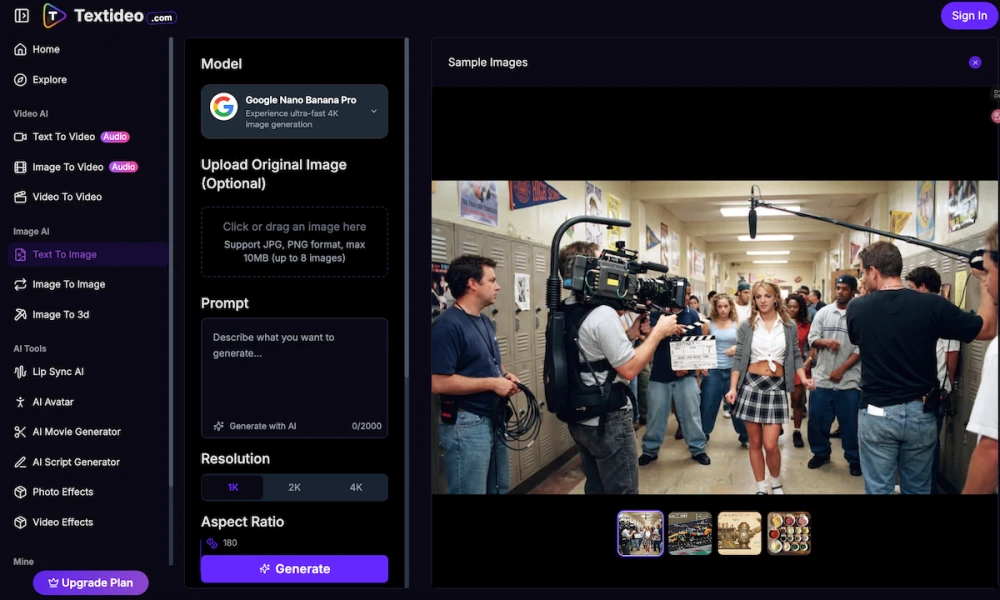Screen dimensions: 1000x600
Task: Click the Lip Sync AI waveform icon
Action: coord(20,372)
